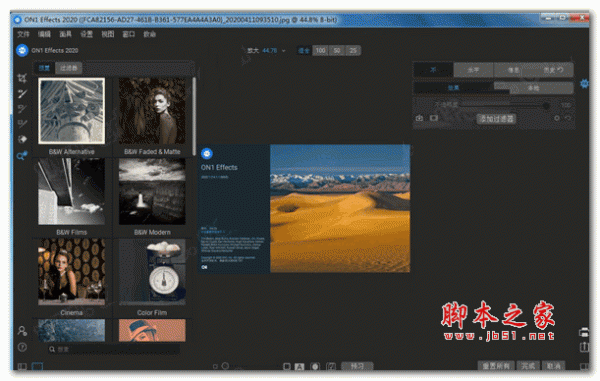Screen dimensions: 600x381
Task: Switch to the 历史 tab in right panel
Action: click(x=553, y=70)
